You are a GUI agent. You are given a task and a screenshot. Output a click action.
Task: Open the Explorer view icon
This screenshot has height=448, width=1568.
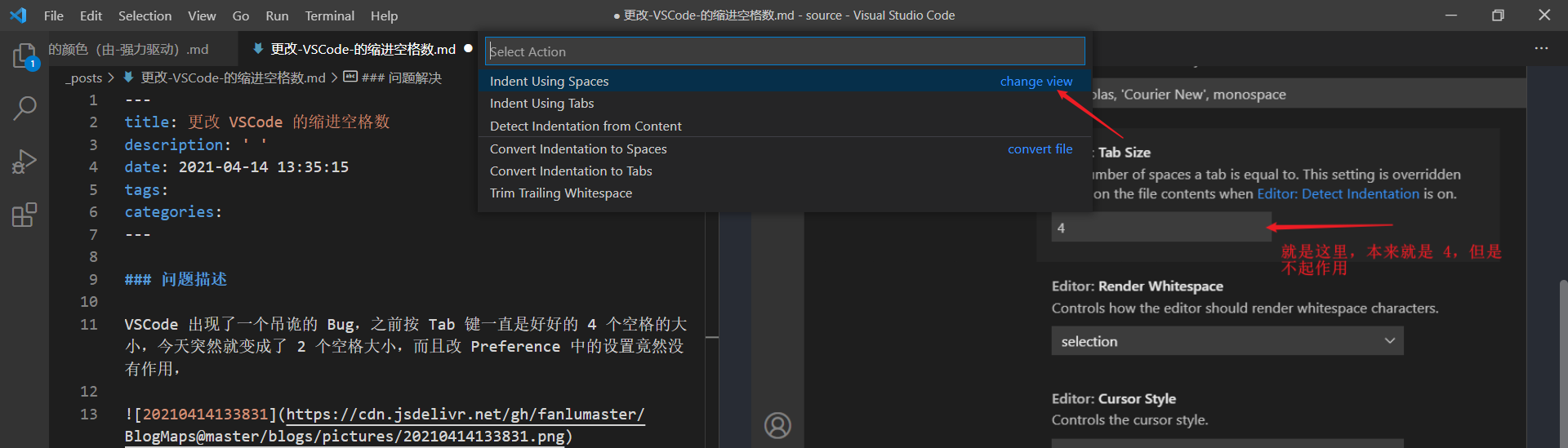(x=24, y=55)
